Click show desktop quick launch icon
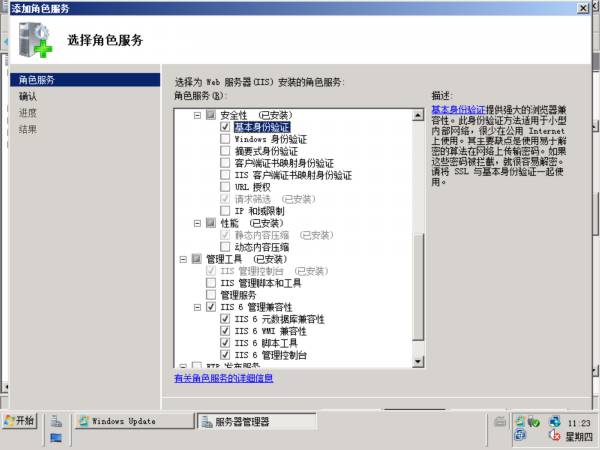600x450 pixels. tap(56, 437)
